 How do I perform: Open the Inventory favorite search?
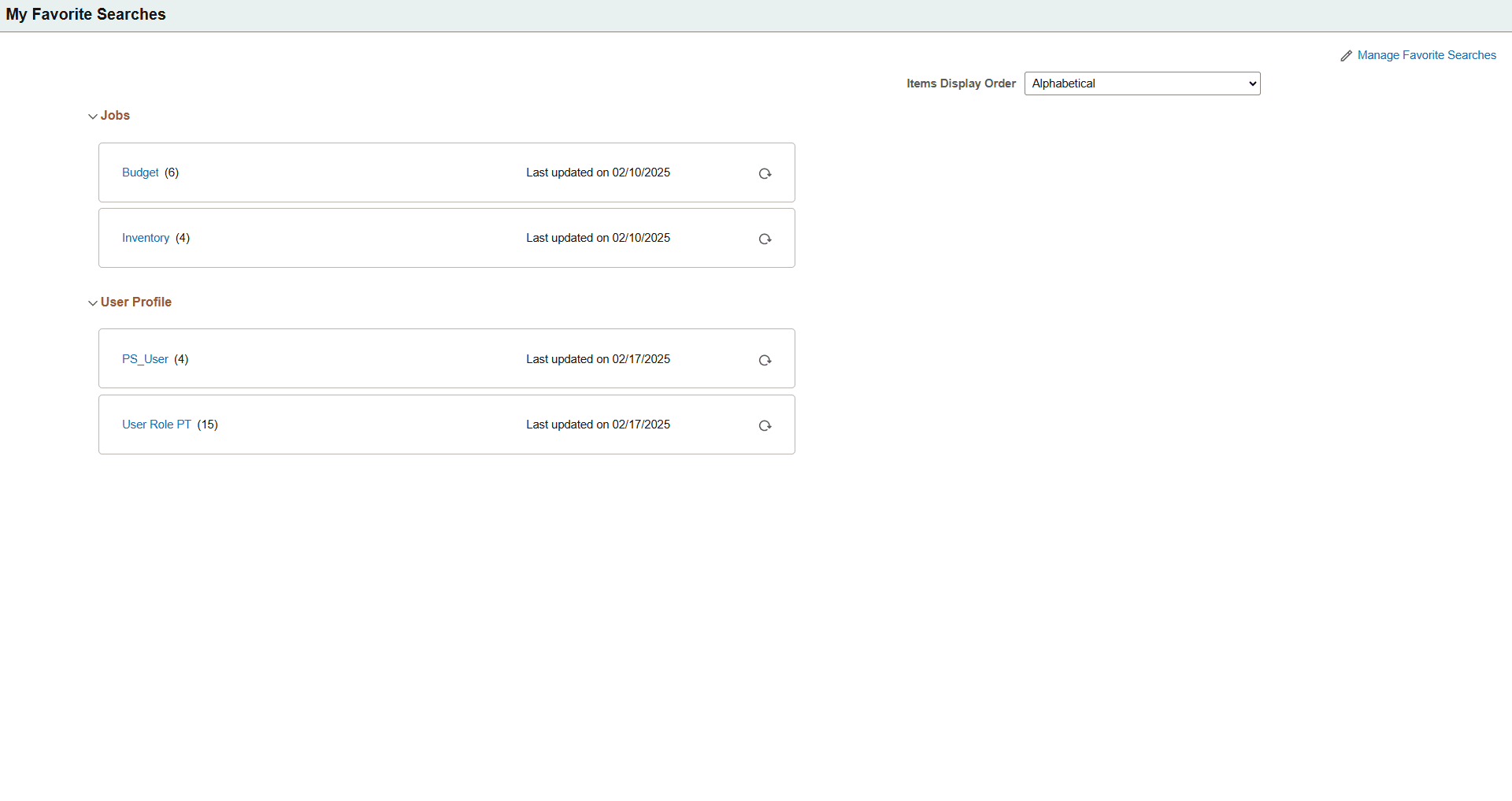click(x=145, y=237)
